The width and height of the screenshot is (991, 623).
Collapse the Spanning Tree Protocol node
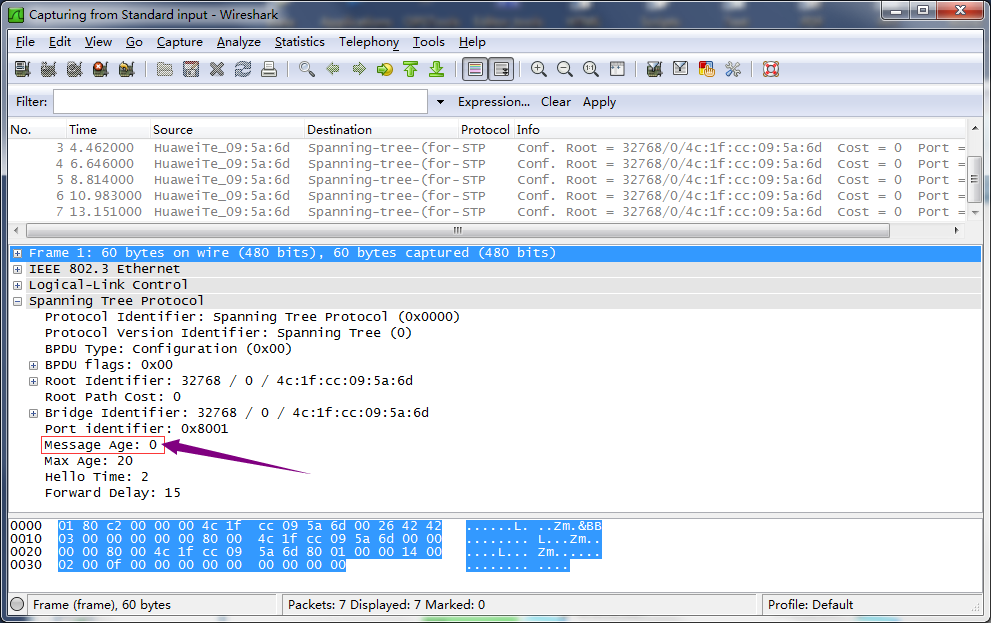tap(18, 301)
